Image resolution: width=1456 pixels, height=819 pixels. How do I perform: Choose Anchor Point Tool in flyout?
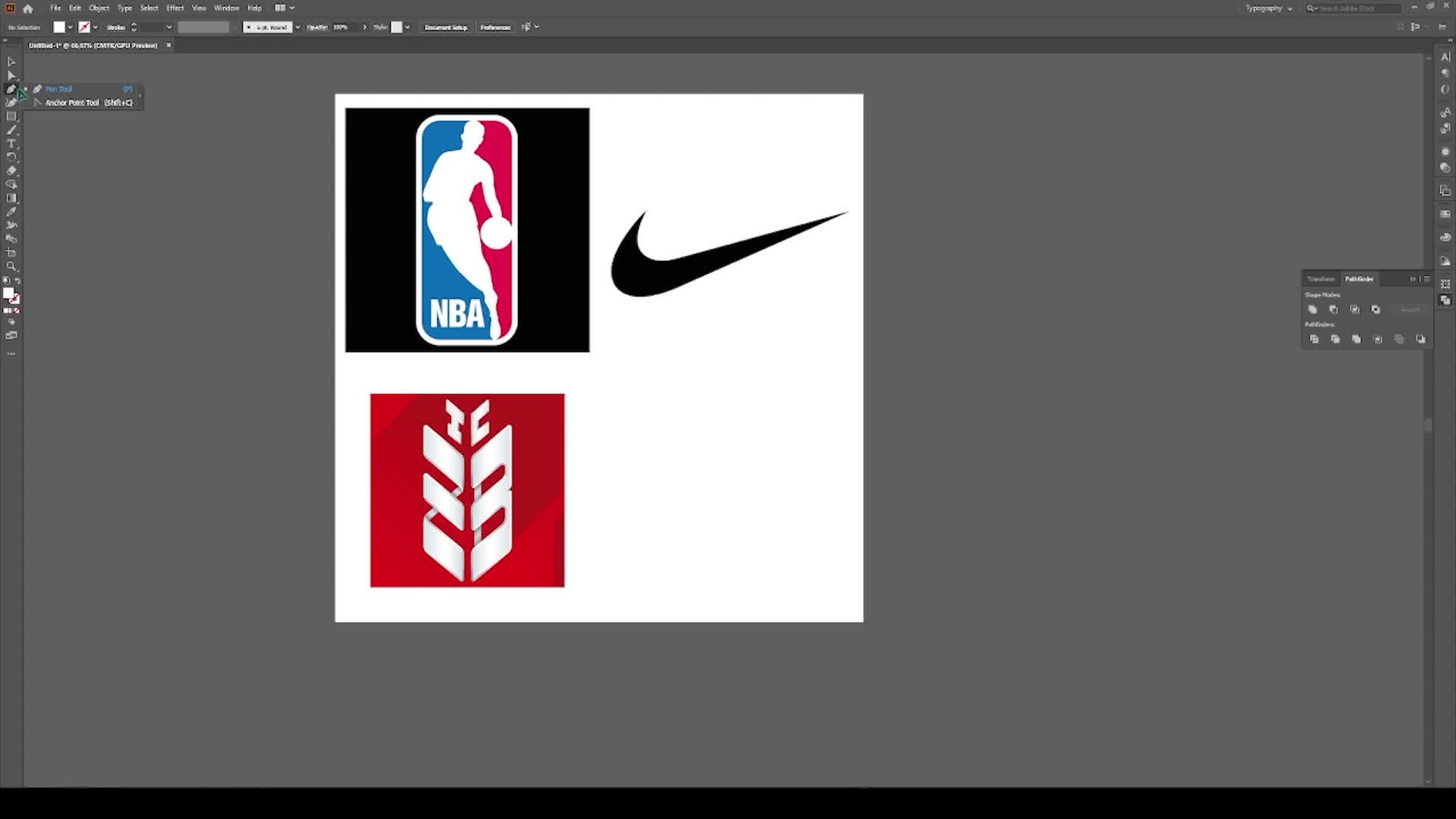[x=83, y=102]
